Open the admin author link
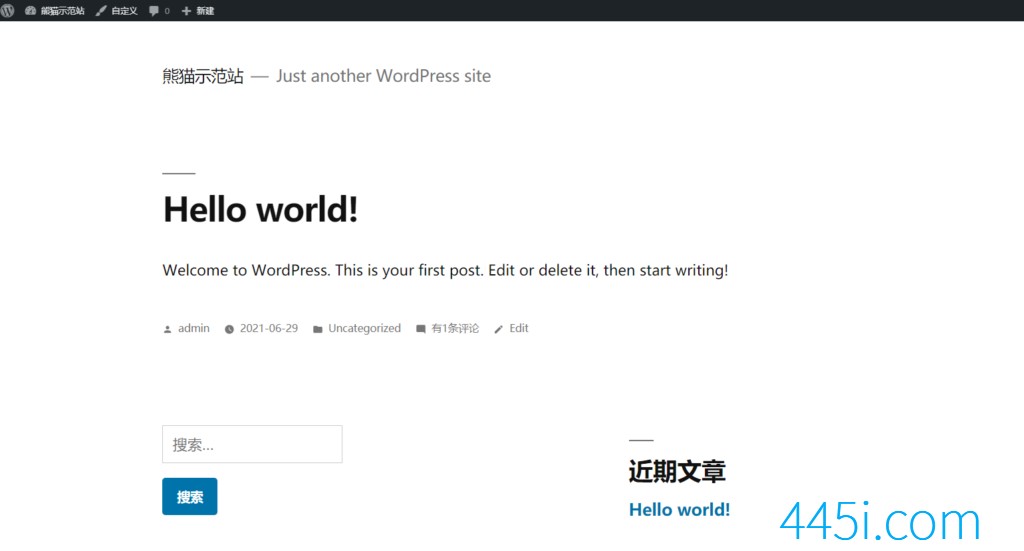 pyautogui.click(x=194, y=328)
